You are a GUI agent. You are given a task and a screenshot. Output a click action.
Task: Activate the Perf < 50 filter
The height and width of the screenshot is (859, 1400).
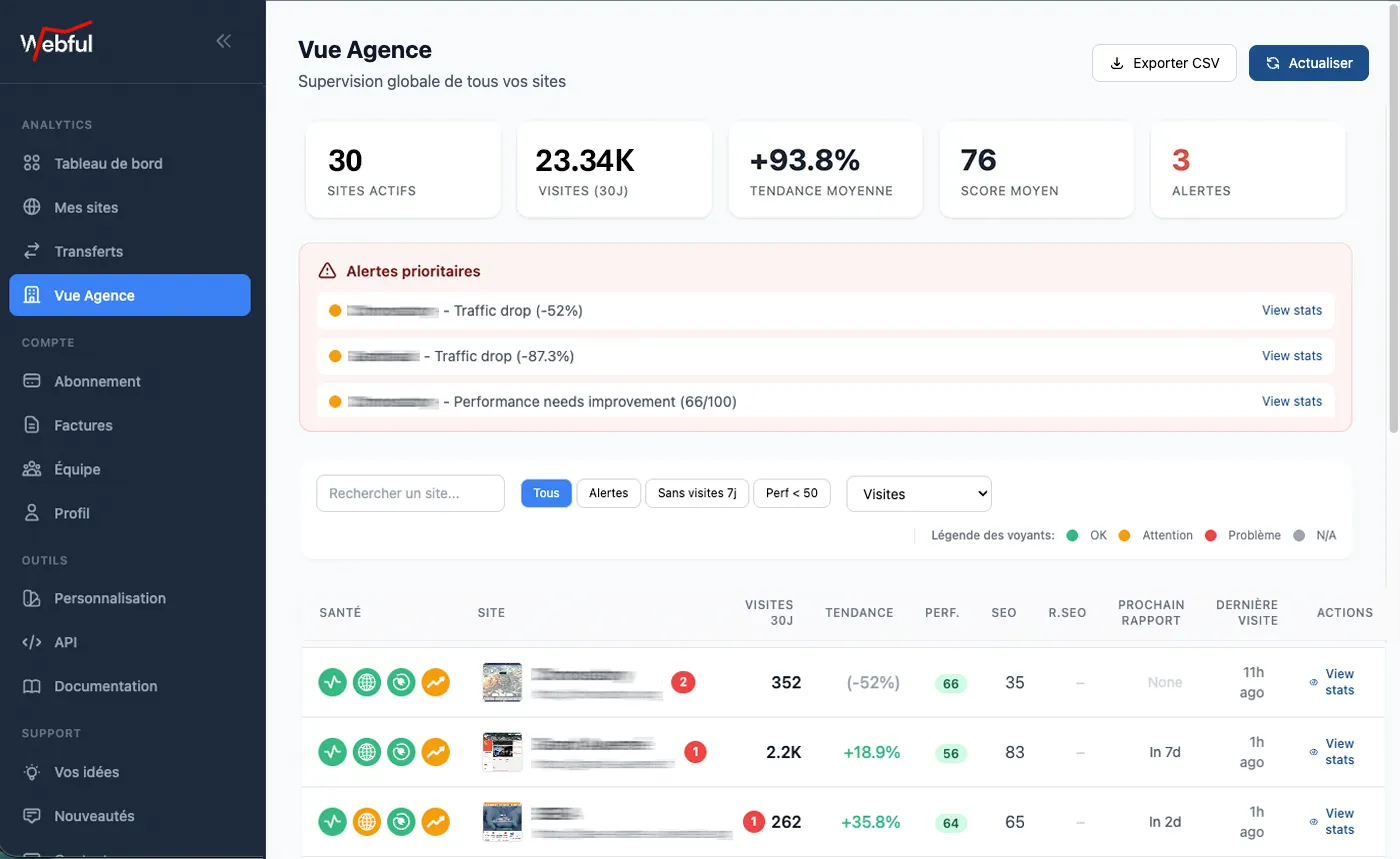tap(791, 493)
